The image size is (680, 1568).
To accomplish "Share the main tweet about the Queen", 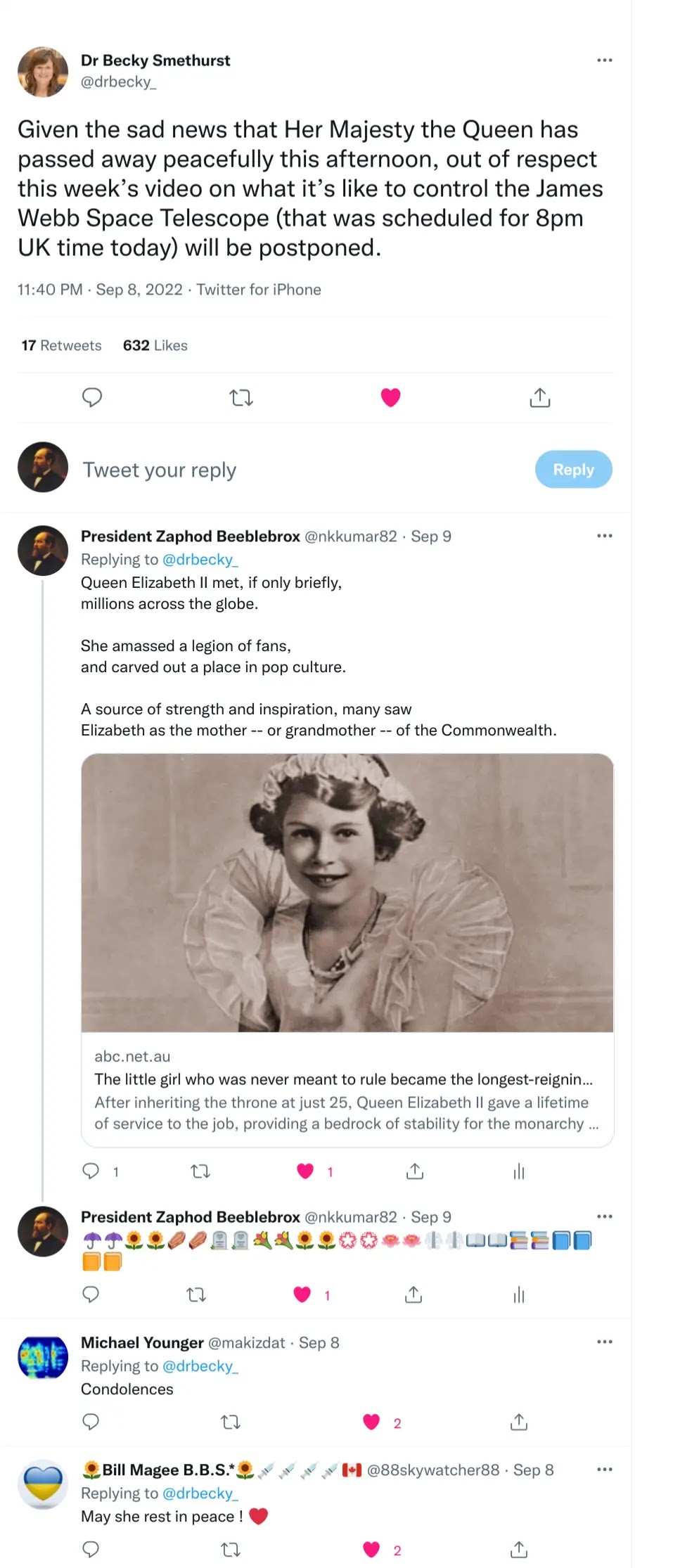I will pos(539,398).
